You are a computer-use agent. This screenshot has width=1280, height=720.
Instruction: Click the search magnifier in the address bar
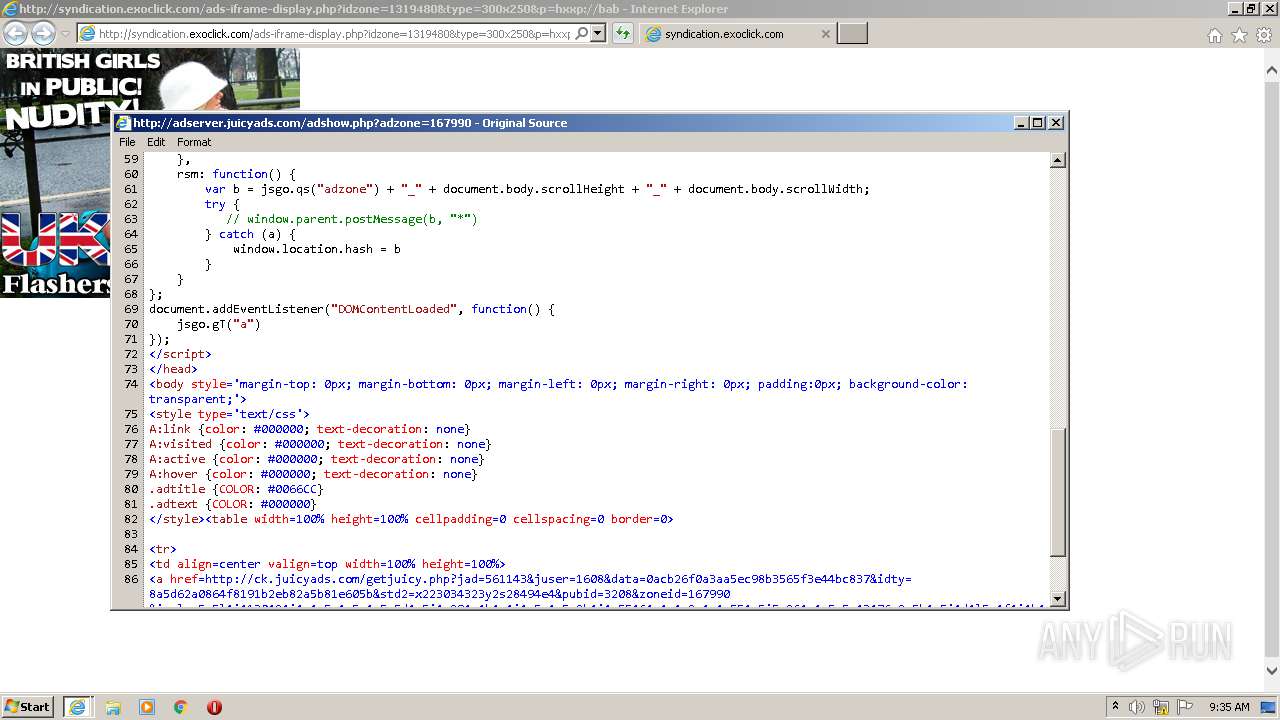click(x=581, y=34)
